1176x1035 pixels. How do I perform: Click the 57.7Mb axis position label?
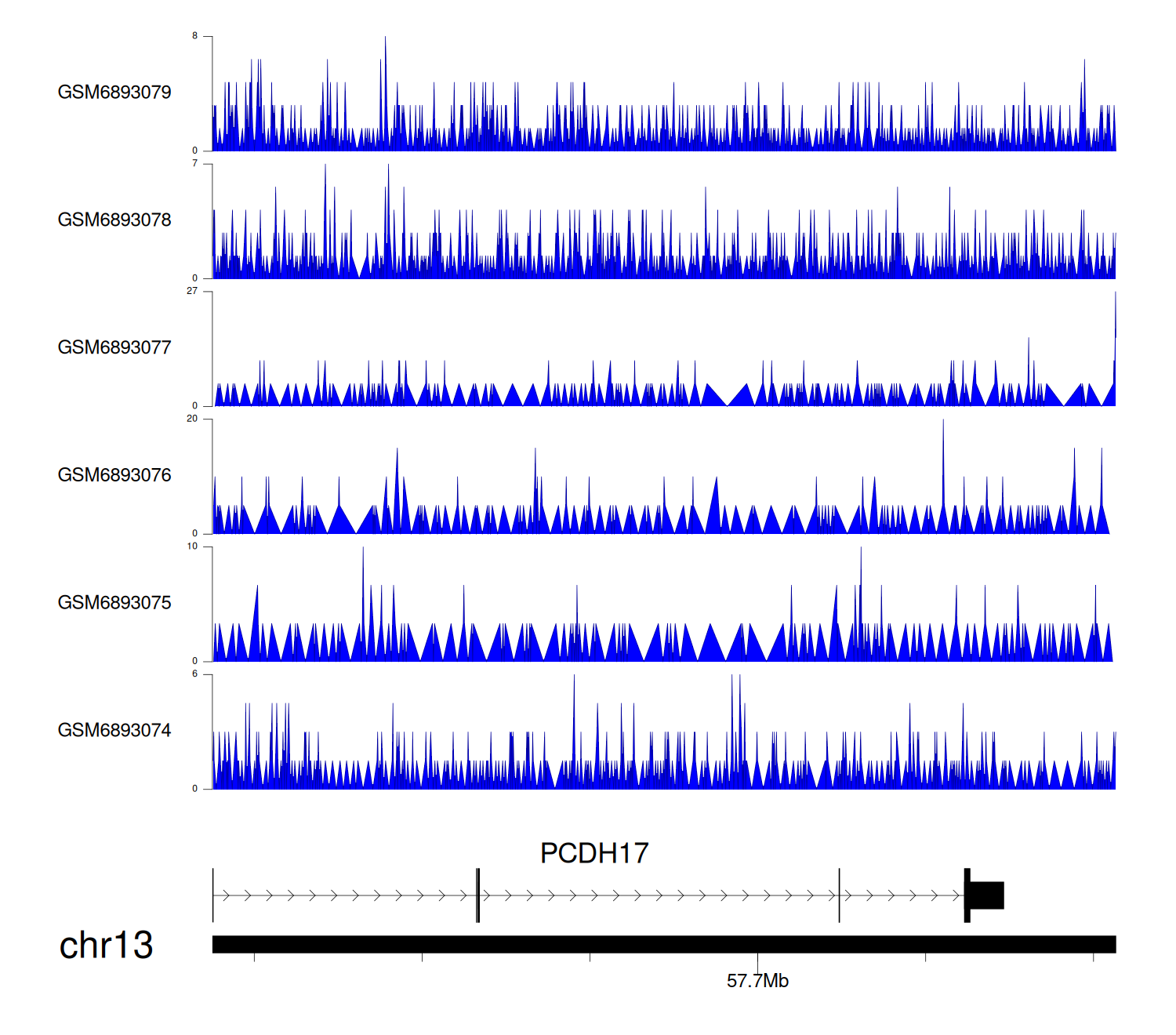(757, 981)
